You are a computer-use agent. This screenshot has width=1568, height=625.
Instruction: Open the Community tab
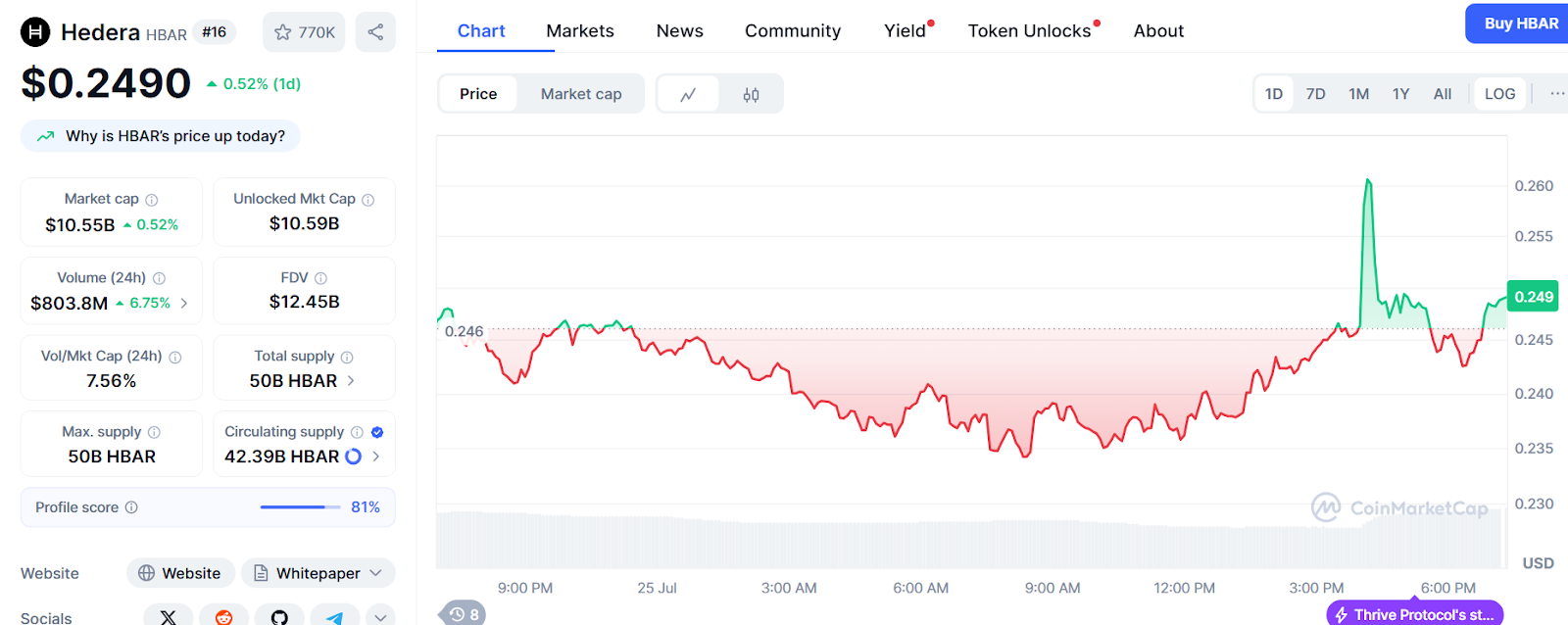point(793,30)
